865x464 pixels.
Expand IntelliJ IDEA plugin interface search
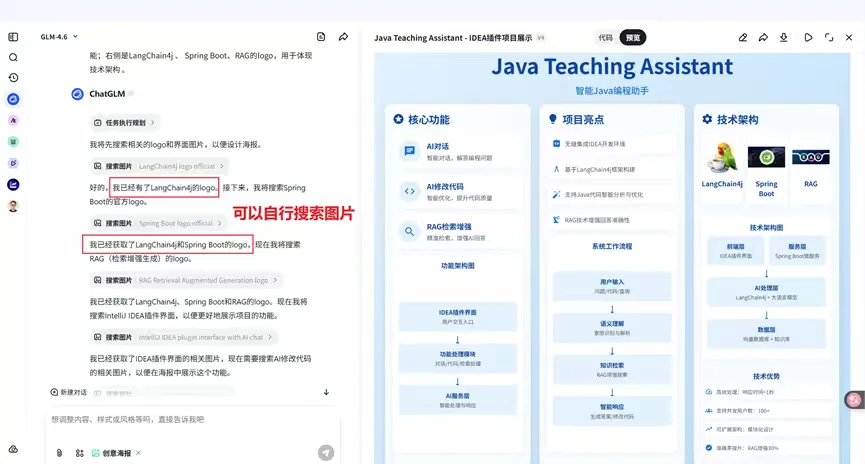click(x=183, y=337)
